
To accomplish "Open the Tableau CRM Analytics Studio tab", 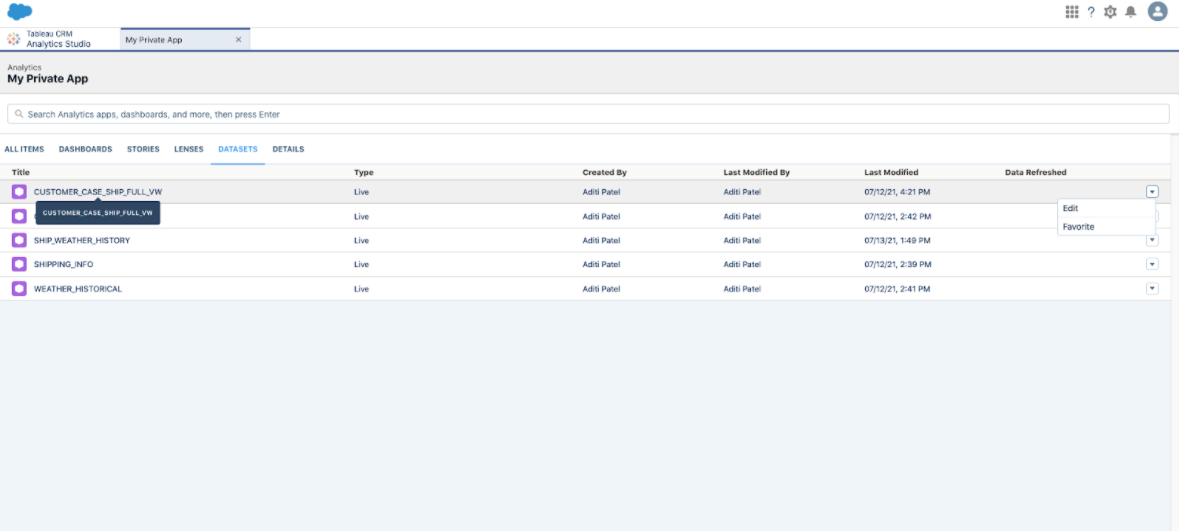I will coord(58,39).
